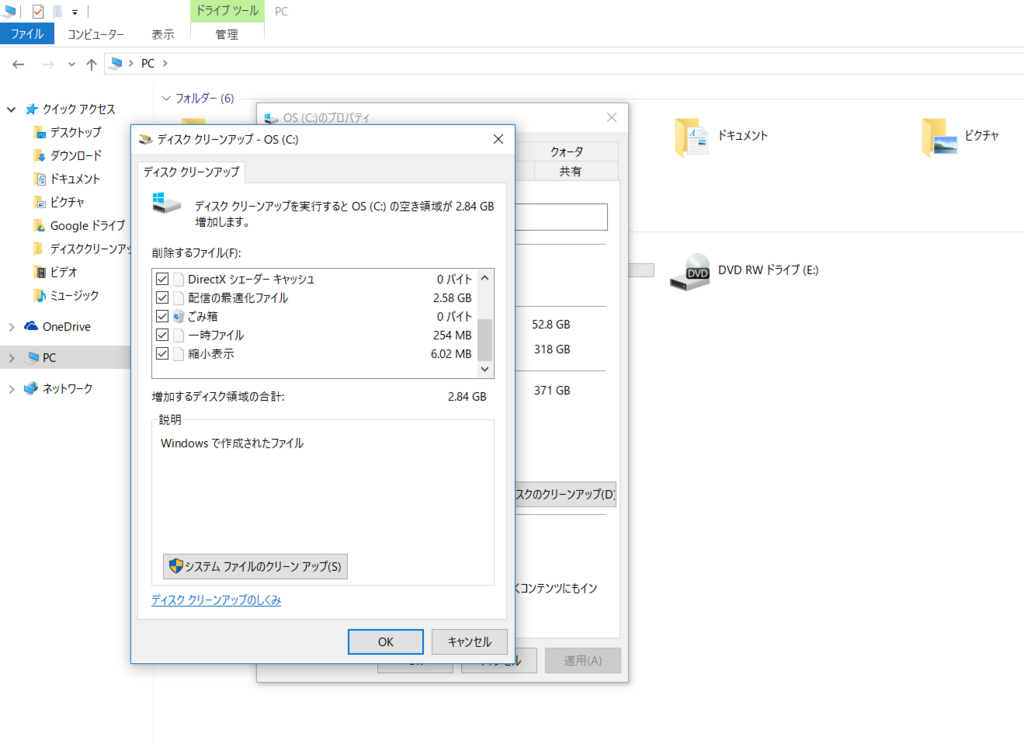1024x744 pixels.
Task: Collapse the クイック アクセス tree node
Action: [11, 109]
